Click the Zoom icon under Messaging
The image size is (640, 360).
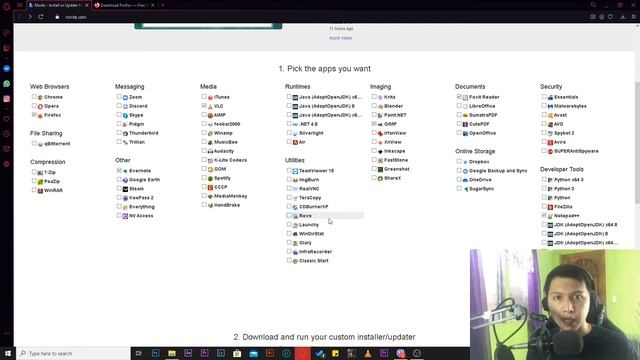(x=125, y=98)
